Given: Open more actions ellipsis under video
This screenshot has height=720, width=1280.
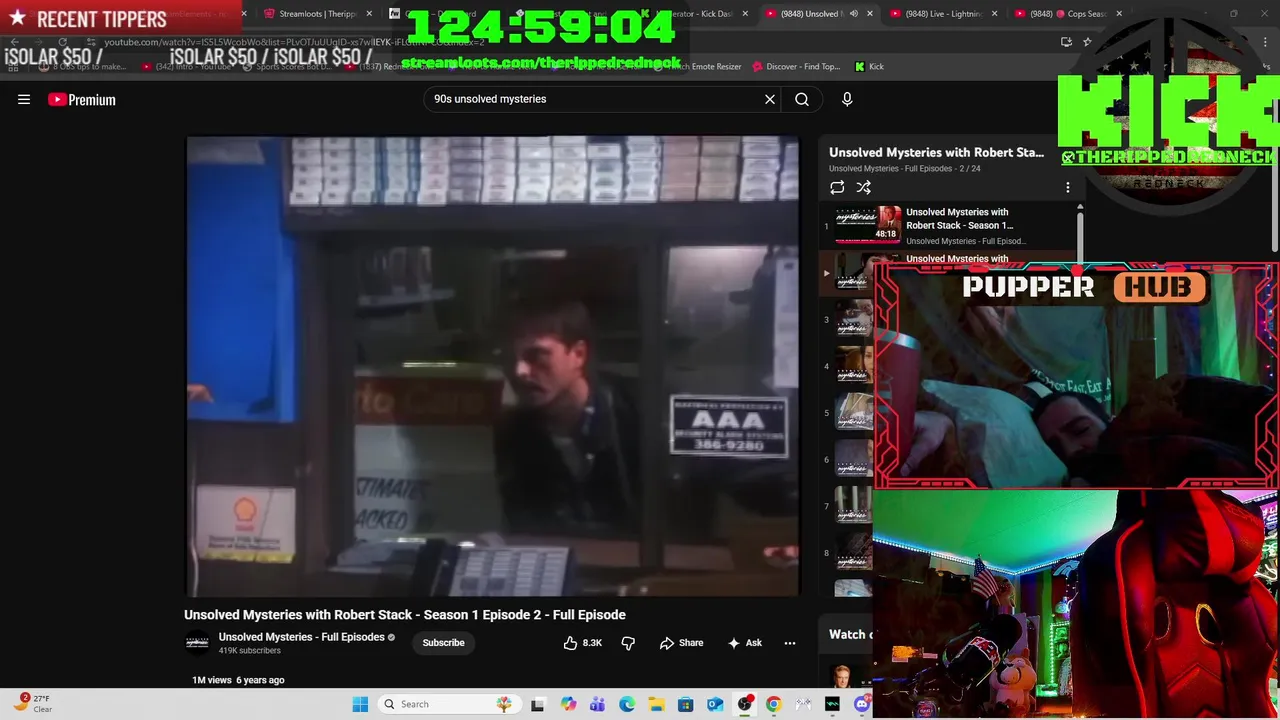Looking at the screenshot, I should (790, 643).
